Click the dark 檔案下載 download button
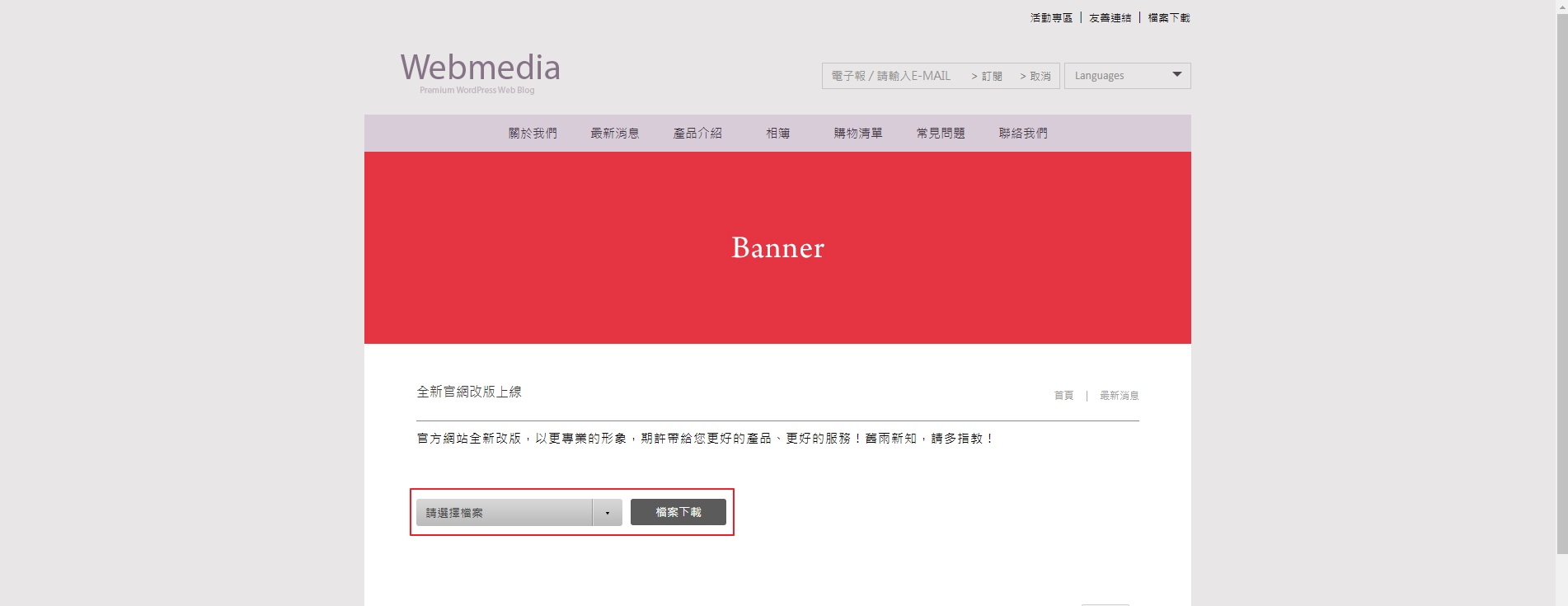This screenshot has height=606, width=1568. point(678,512)
